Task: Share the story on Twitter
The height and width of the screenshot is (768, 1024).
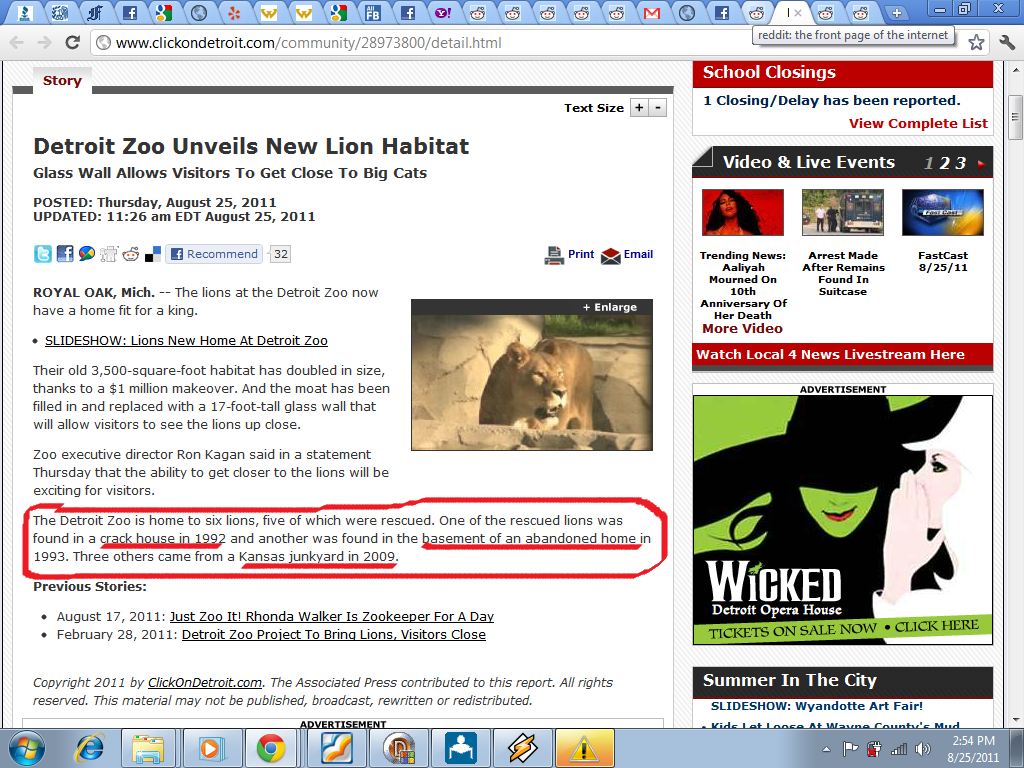Action: (42, 254)
